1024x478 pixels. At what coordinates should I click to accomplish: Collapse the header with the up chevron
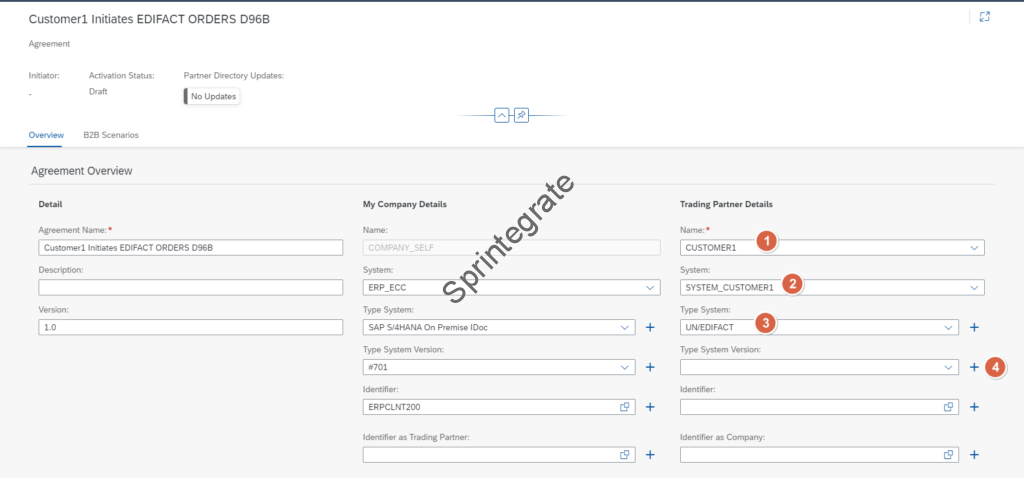[x=502, y=115]
